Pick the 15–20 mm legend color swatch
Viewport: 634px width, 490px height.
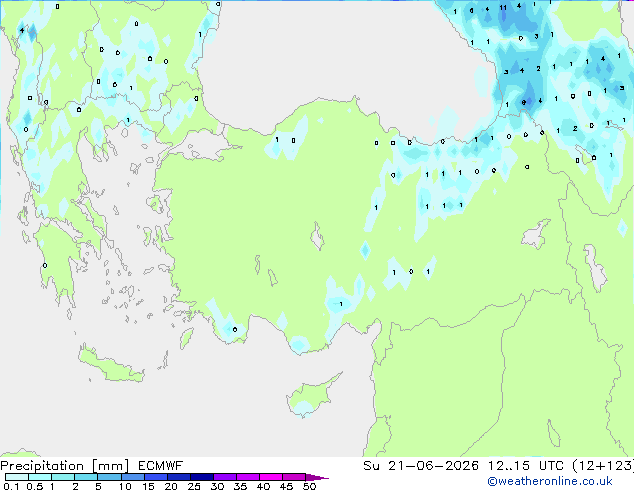point(155,477)
